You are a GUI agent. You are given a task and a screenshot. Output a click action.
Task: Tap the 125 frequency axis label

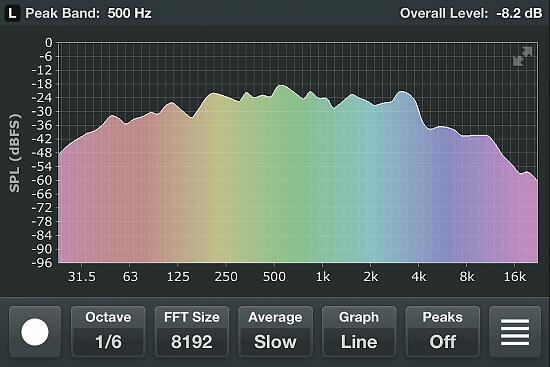click(178, 276)
